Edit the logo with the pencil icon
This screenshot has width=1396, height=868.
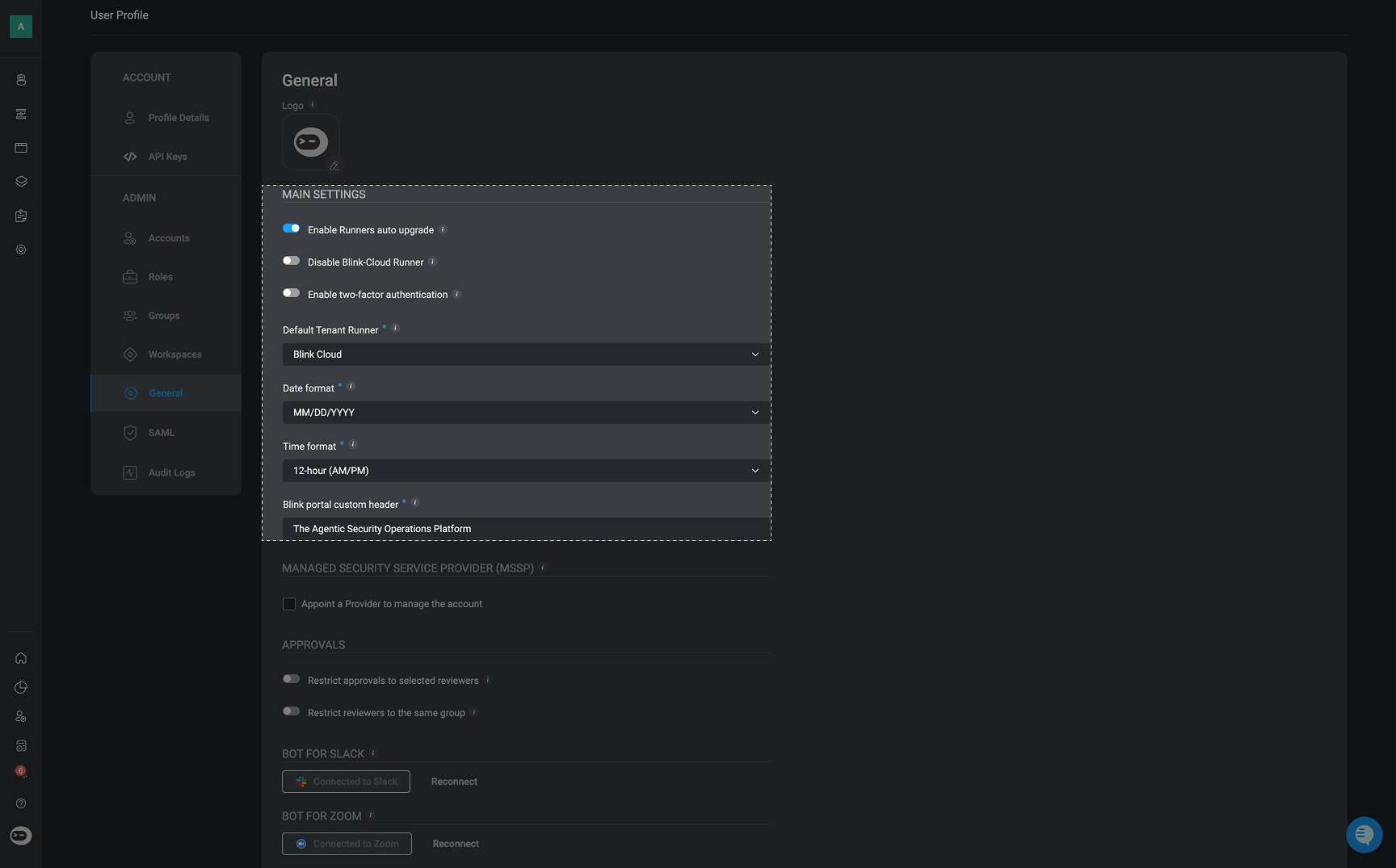(x=334, y=166)
